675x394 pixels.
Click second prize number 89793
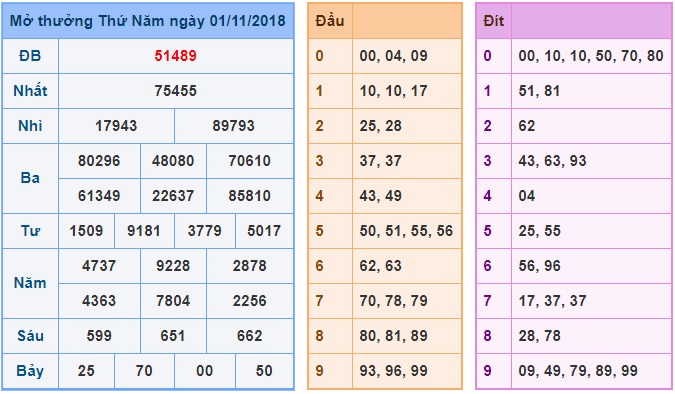(x=233, y=126)
